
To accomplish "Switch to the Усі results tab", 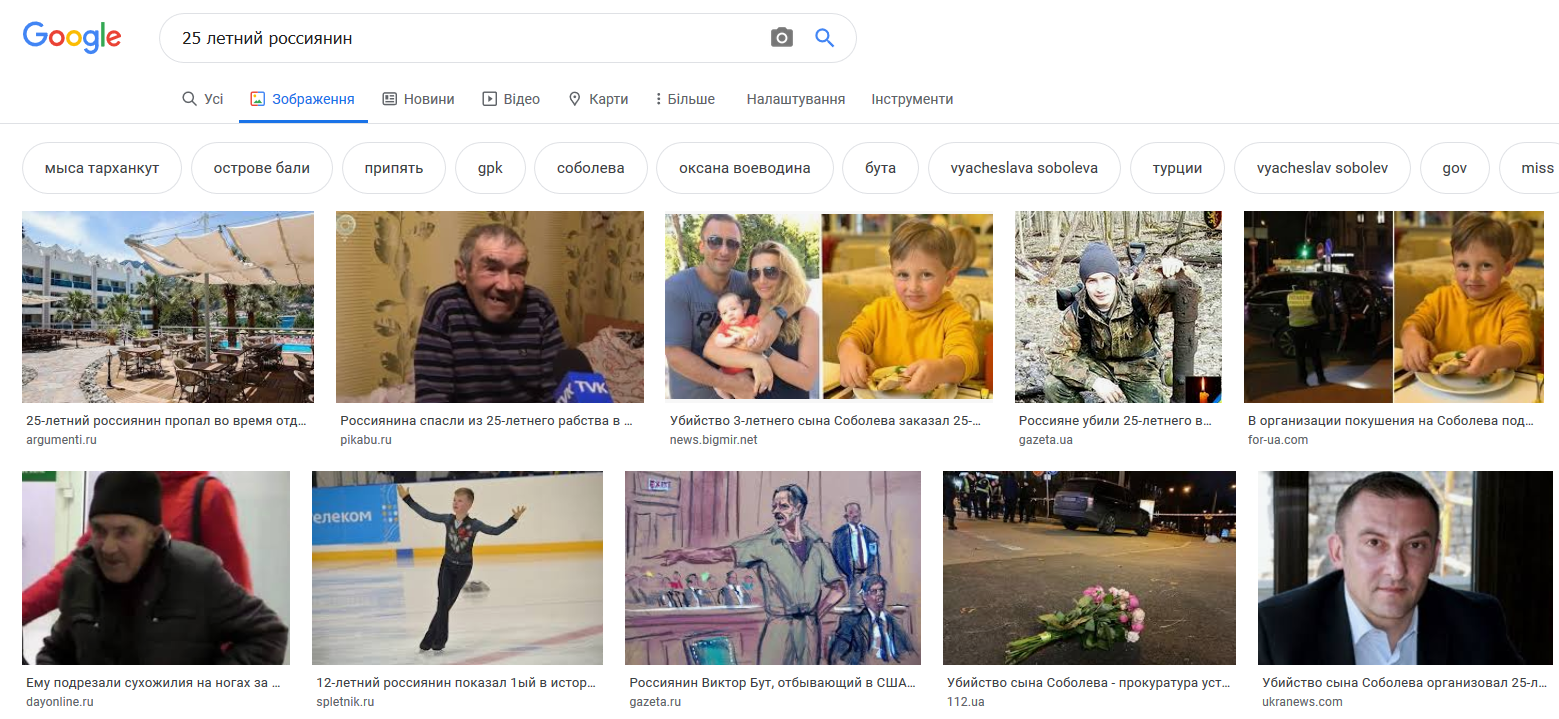I will coord(203,99).
